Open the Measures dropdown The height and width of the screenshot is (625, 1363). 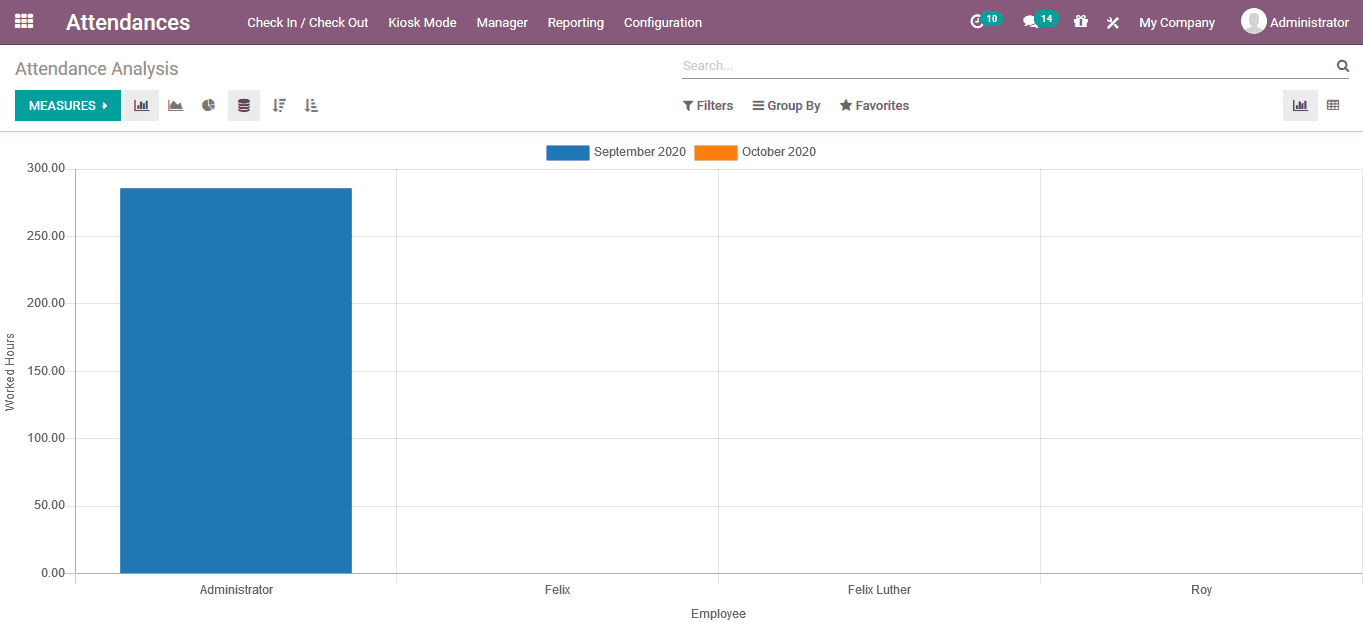(67, 105)
